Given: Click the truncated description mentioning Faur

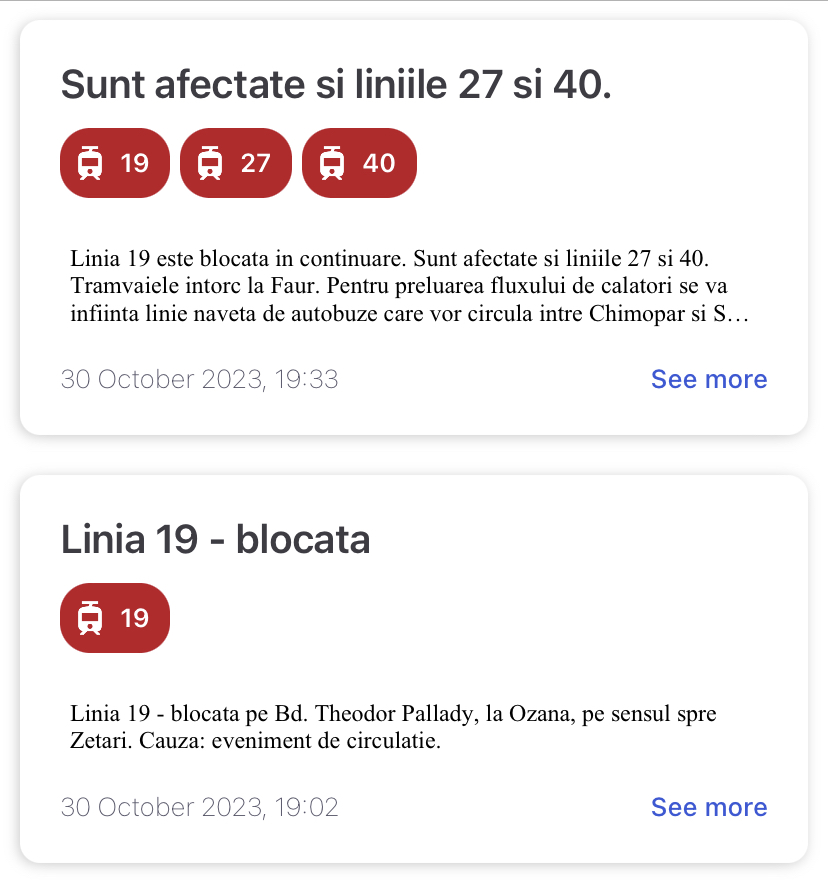Looking at the screenshot, I should 410,286.
